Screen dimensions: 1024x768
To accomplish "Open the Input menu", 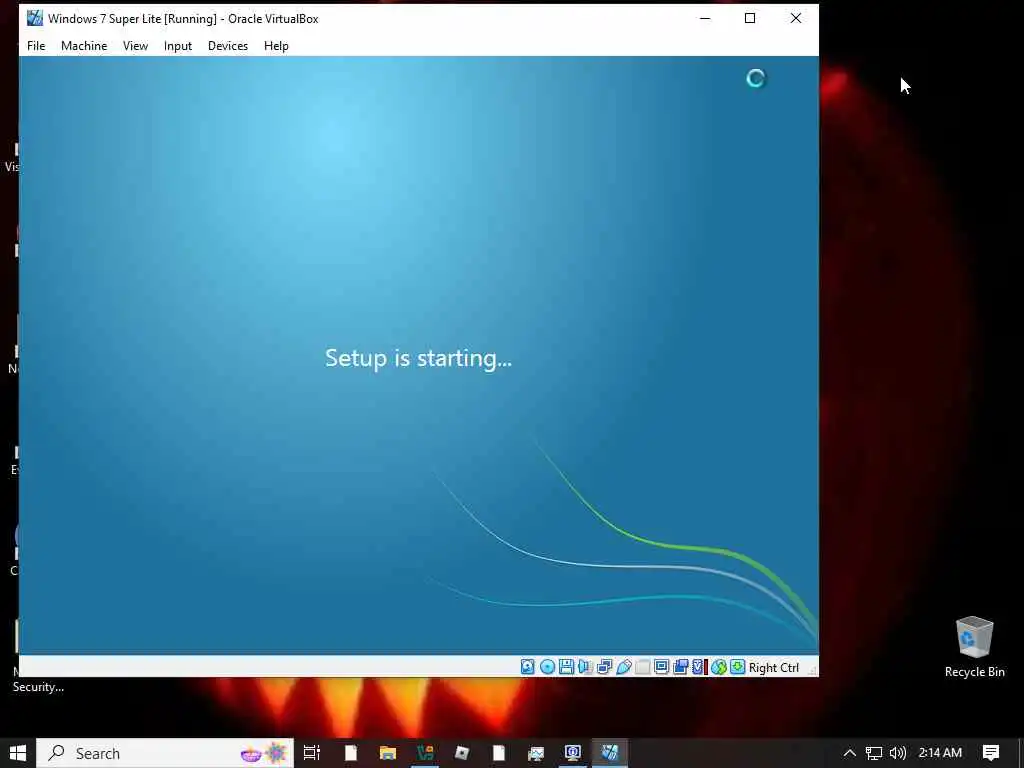I will pyautogui.click(x=178, y=46).
